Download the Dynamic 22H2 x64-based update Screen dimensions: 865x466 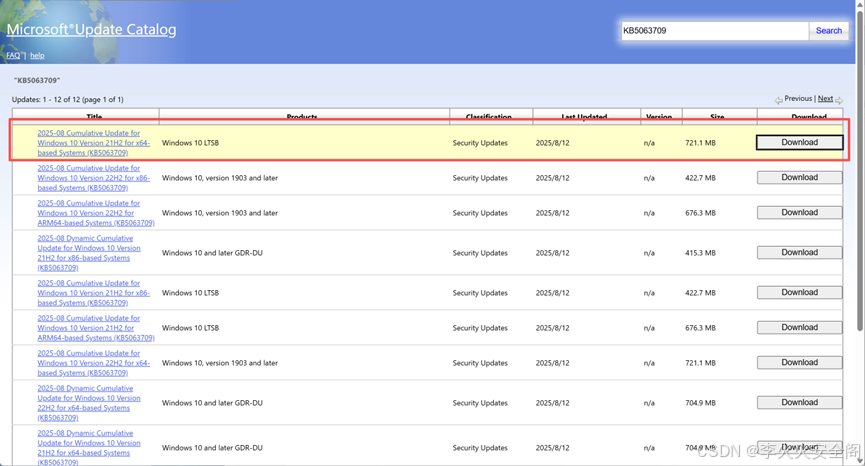click(x=799, y=403)
